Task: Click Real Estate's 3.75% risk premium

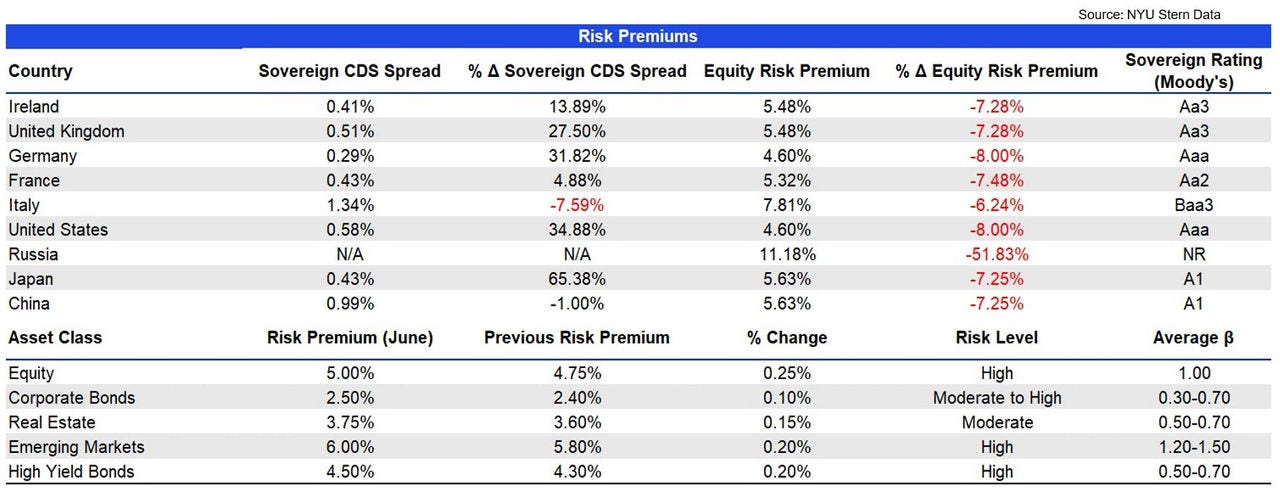Action: click(349, 422)
